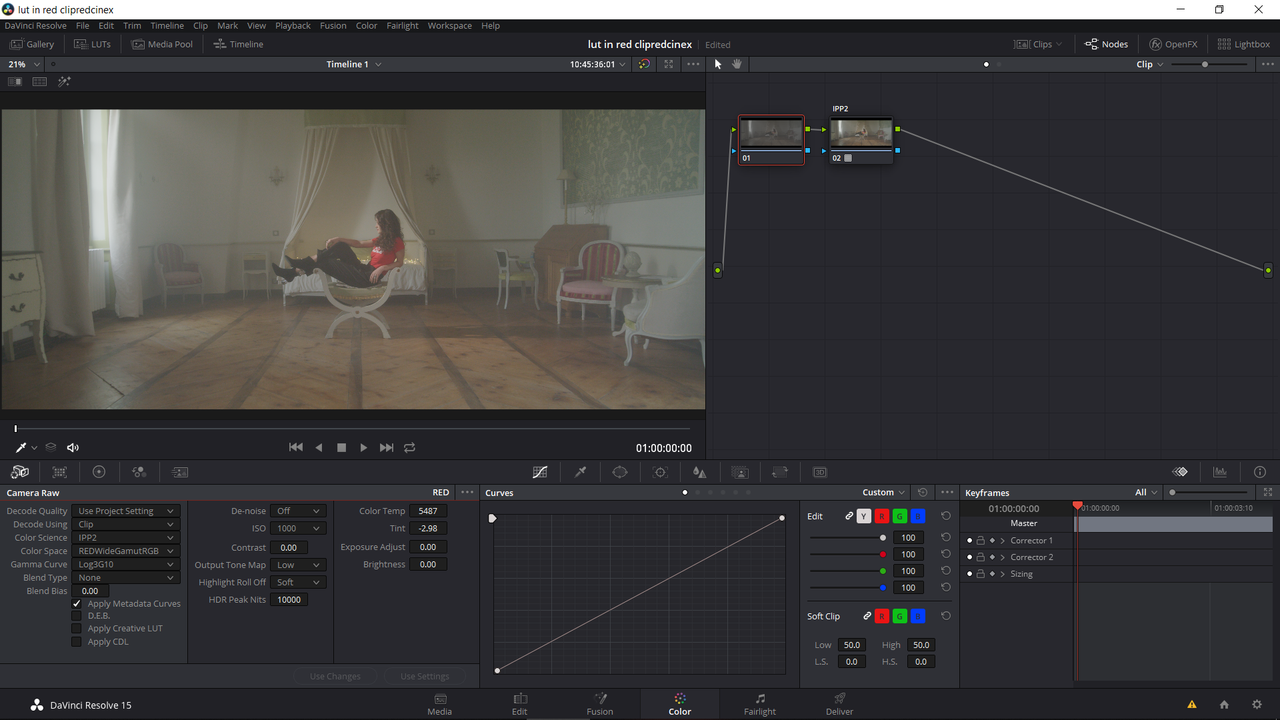The image size is (1280, 720).
Task: Toggle the OpenFX panel button
Action: pyautogui.click(x=1173, y=44)
